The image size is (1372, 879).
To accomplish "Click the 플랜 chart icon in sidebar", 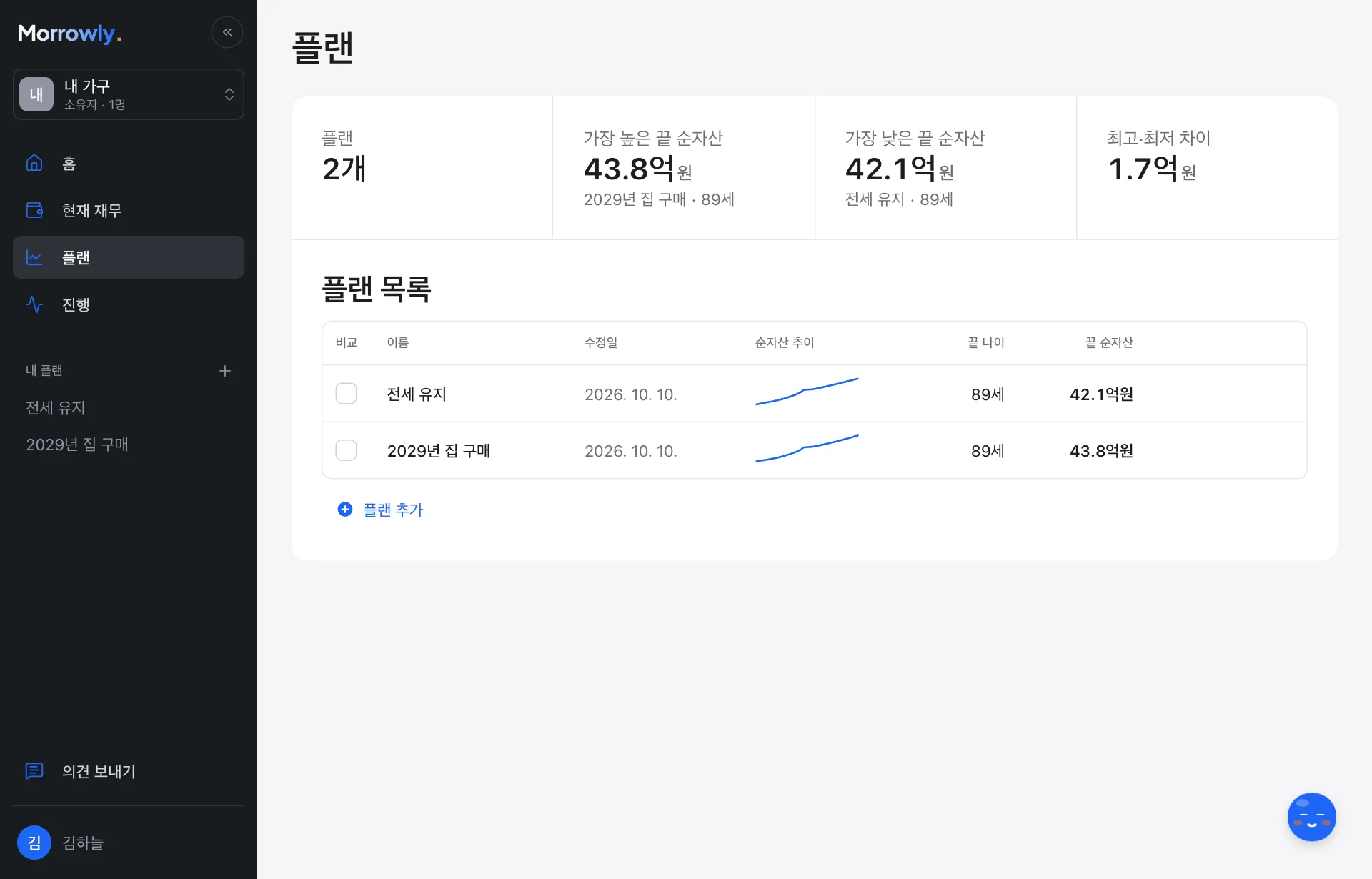I will coord(34,257).
